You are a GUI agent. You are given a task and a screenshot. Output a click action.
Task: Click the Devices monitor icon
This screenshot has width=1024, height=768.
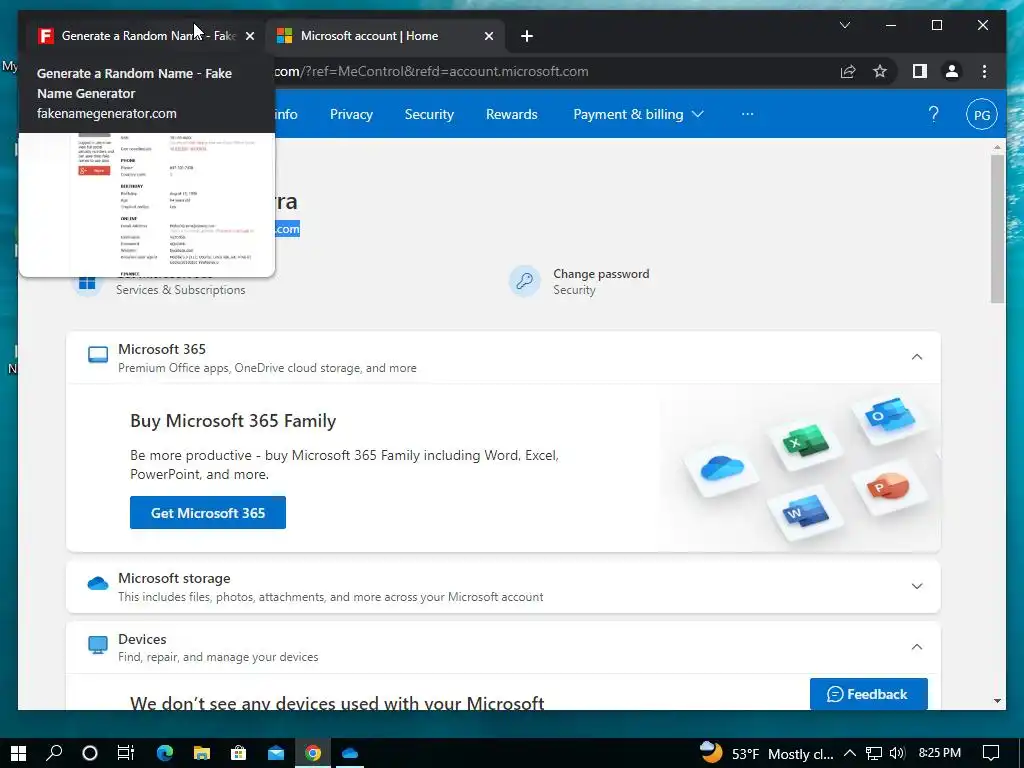[x=98, y=645]
